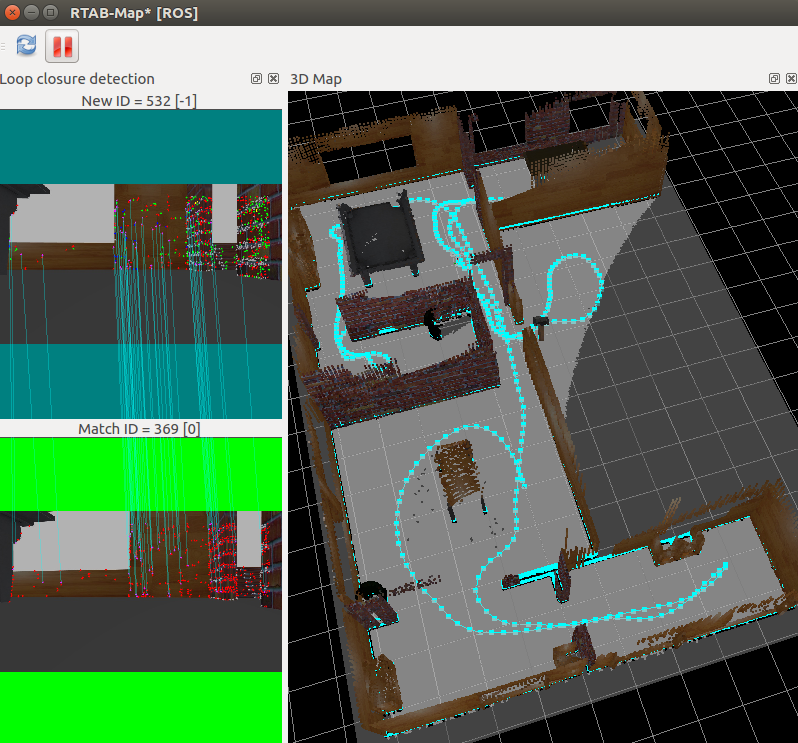798x743 pixels.
Task: Close the 3D Map panel
Action: coord(790,78)
